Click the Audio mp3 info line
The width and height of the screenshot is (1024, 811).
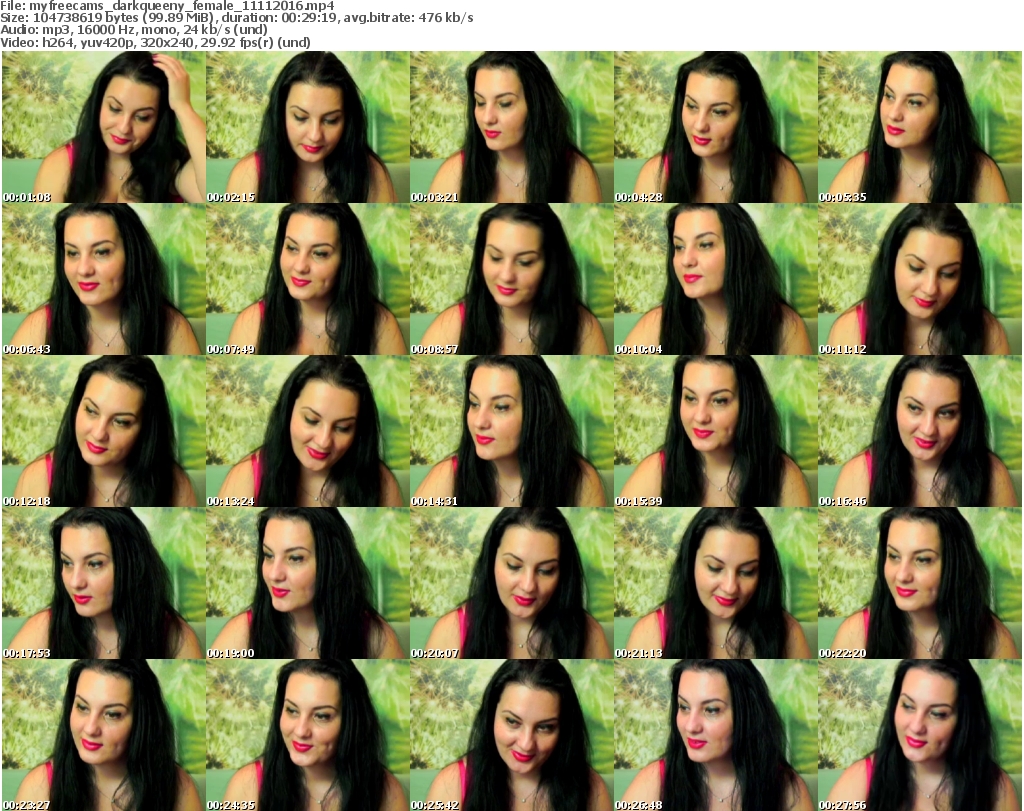point(134,30)
